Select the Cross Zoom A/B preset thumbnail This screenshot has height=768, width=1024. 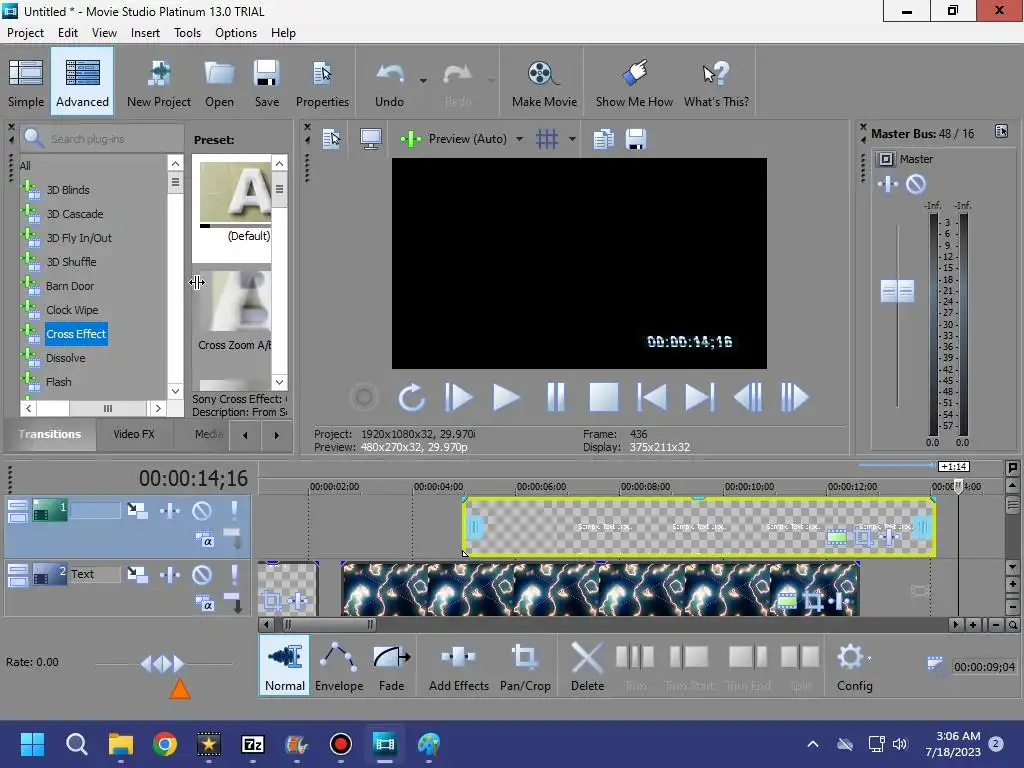[x=235, y=302]
